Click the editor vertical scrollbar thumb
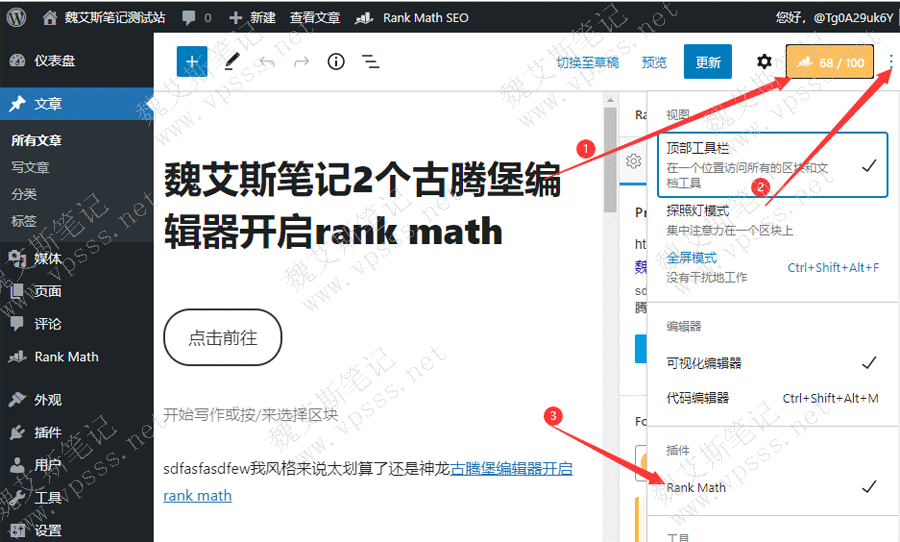This screenshot has height=542, width=900. [x=610, y=160]
